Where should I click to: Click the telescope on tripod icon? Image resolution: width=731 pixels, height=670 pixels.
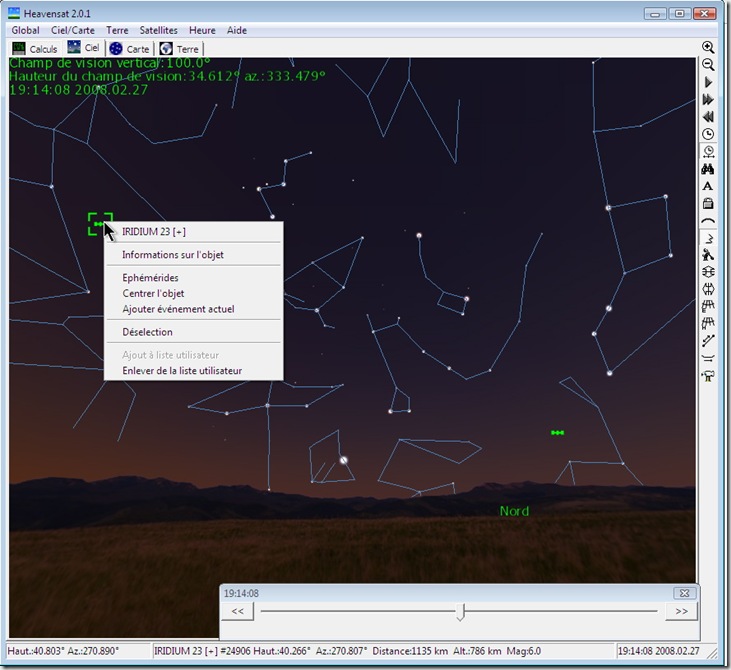point(708,376)
